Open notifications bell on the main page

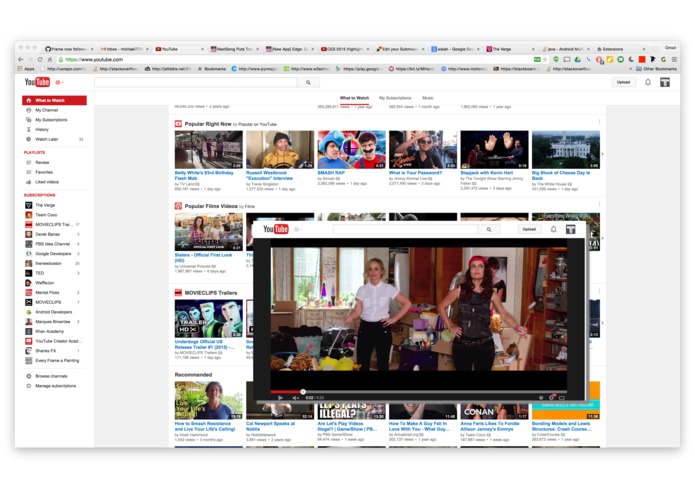(x=648, y=82)
